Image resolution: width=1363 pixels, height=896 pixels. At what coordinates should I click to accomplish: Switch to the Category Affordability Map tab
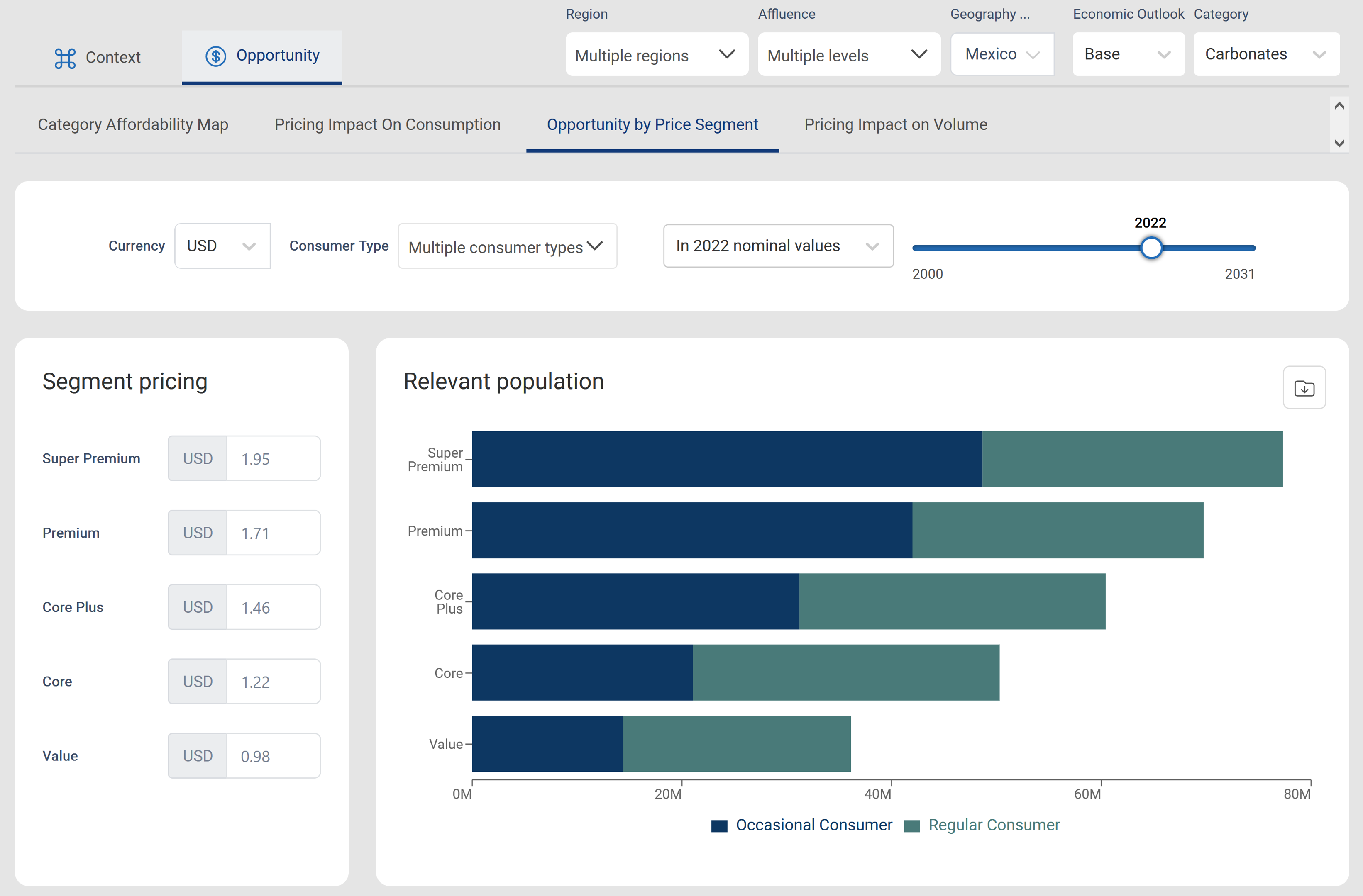click(133, 124)
